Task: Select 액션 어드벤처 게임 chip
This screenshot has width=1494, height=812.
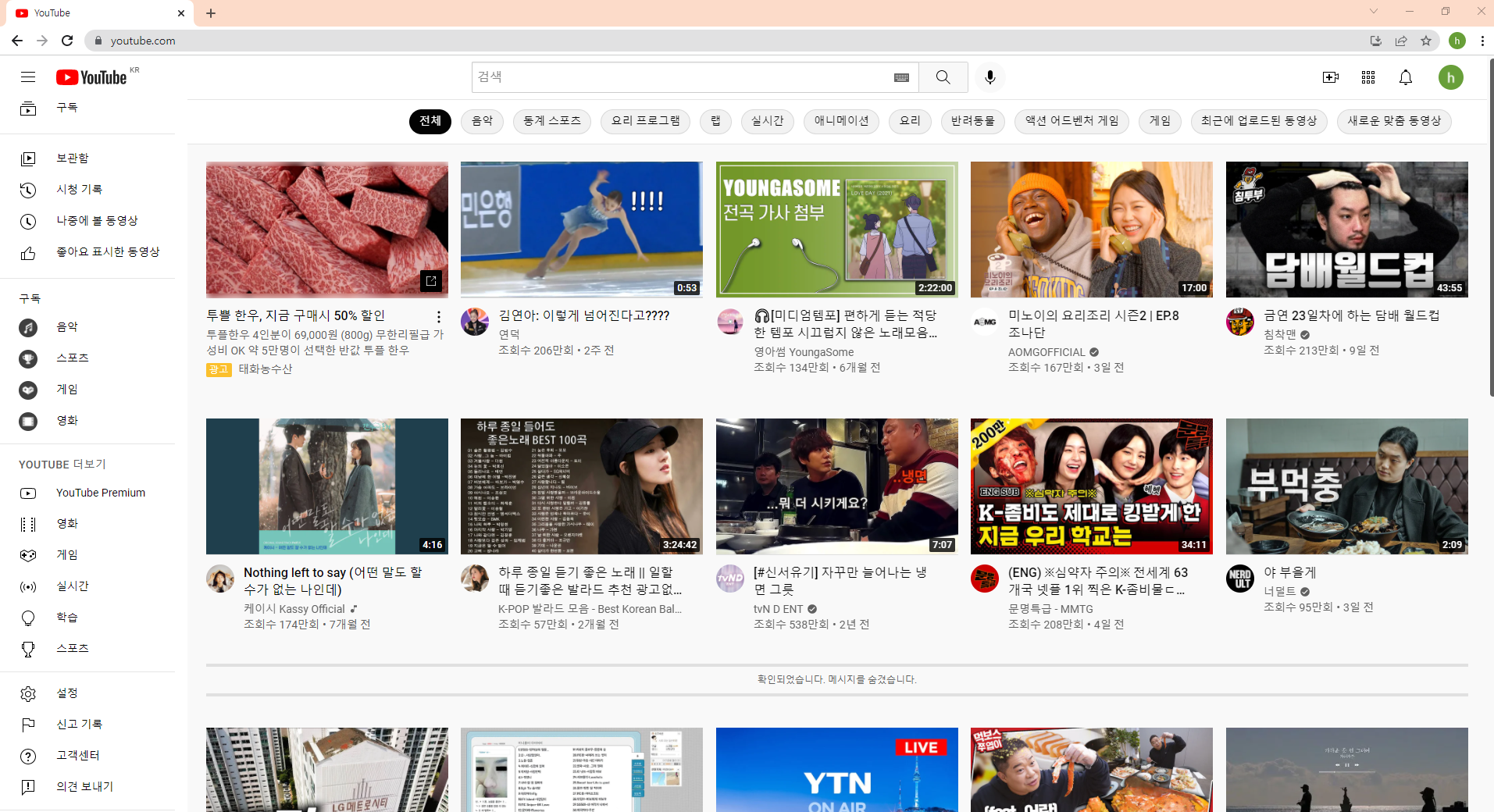Action: coord(1072,121)
